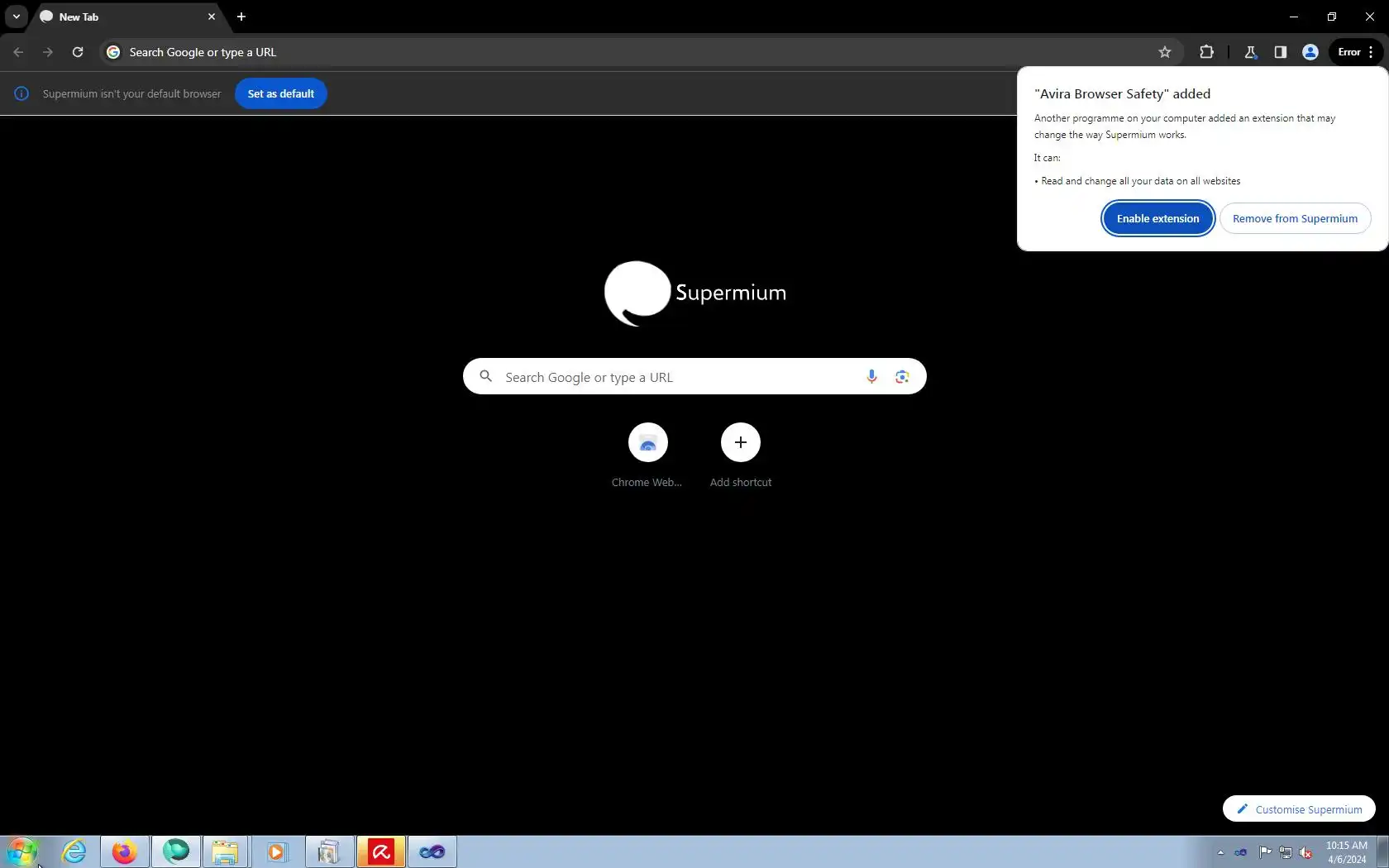
Task: Search by image with the lens icon
Action: click(902, 377)
